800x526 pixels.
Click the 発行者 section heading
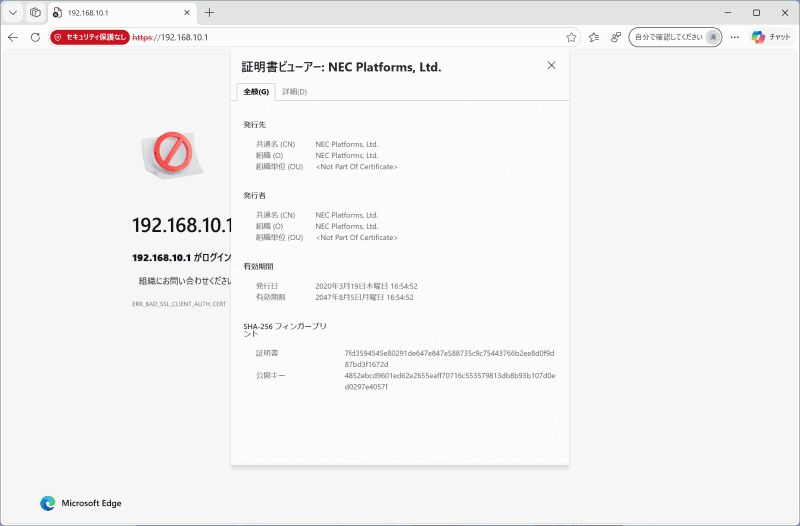coord(255,195)
